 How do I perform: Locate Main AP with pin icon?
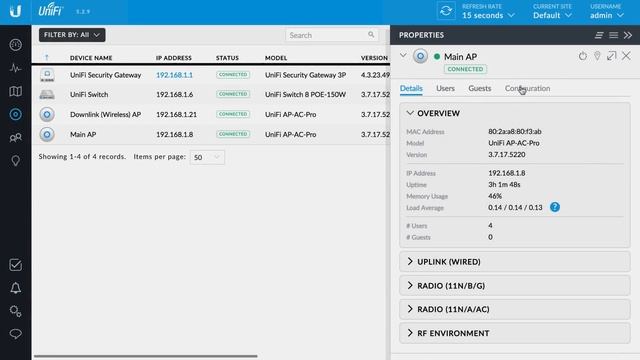click(x=597, y=56)
